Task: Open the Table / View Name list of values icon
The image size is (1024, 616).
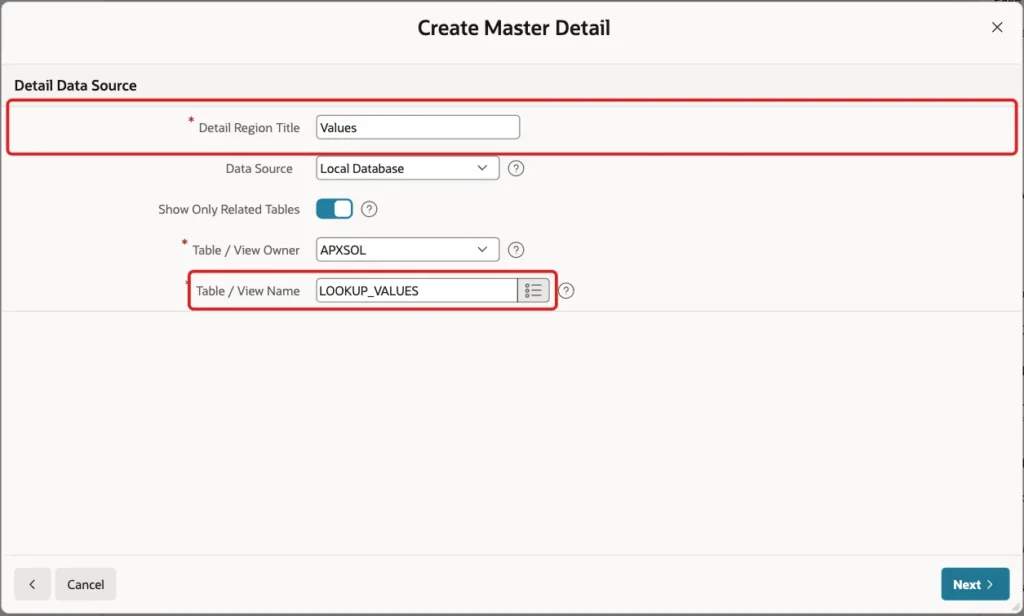Action: click(x=533, y=291)
